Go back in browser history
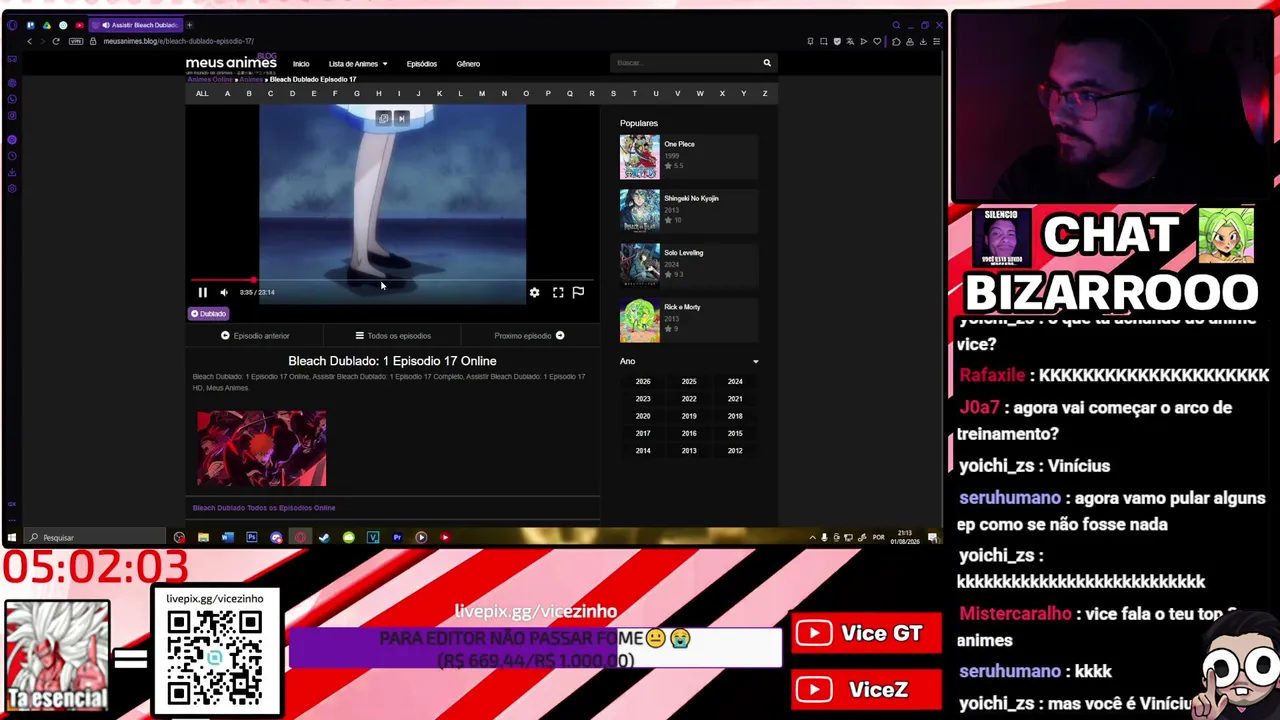Image resolution: width=1280 pixels, height=720 pixels. click(30, 41)
